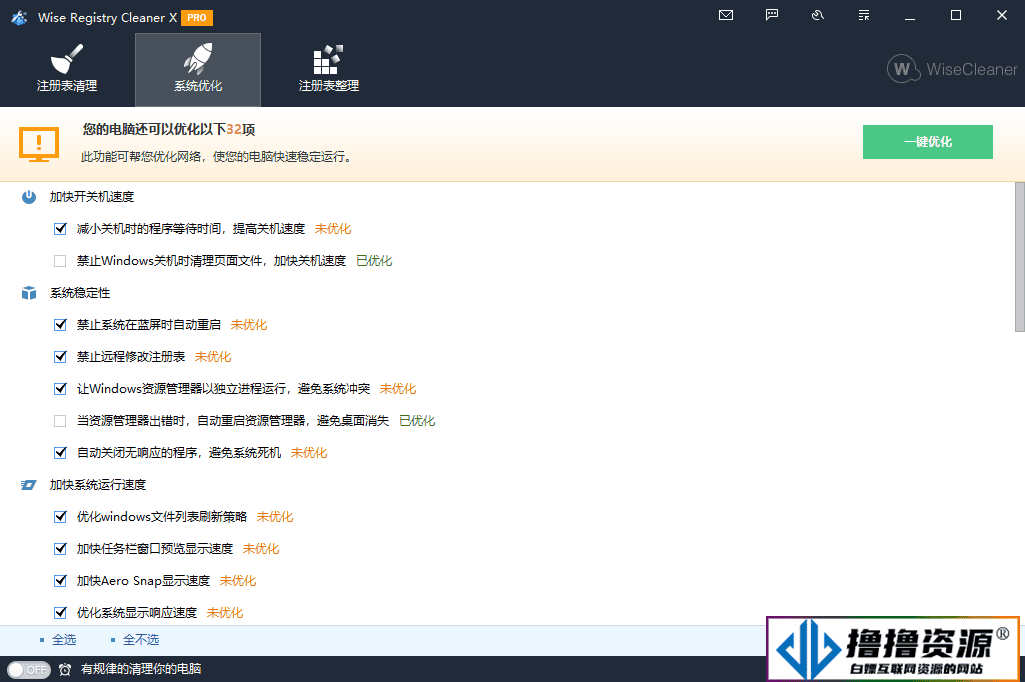
Task: Open the menu list icon in title bar
Action: coord(864,15)
